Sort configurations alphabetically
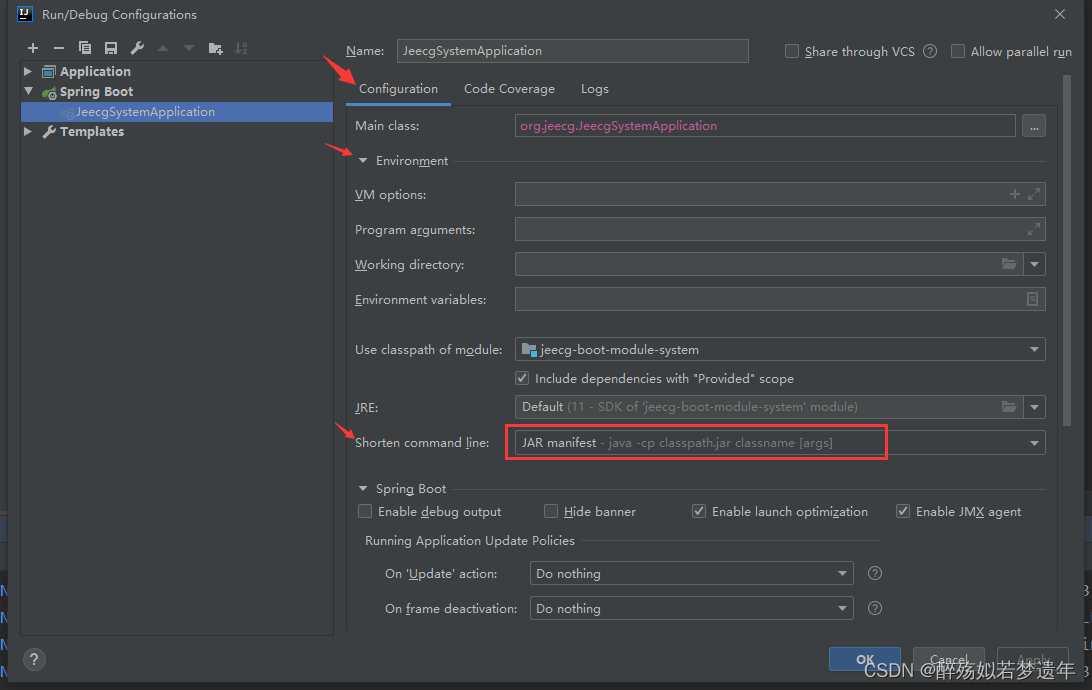Viewport: 1092px width, 690px height. point(242,47)
